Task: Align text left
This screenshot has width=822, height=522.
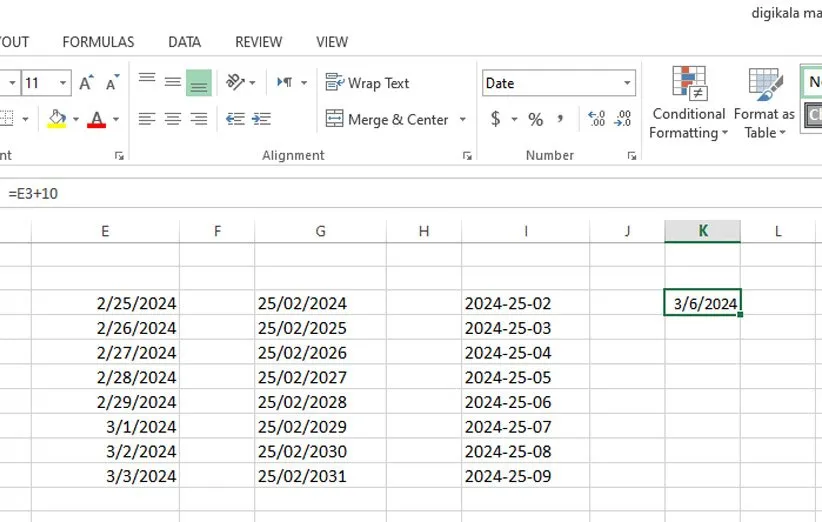Action: click(x=147, y=119)
